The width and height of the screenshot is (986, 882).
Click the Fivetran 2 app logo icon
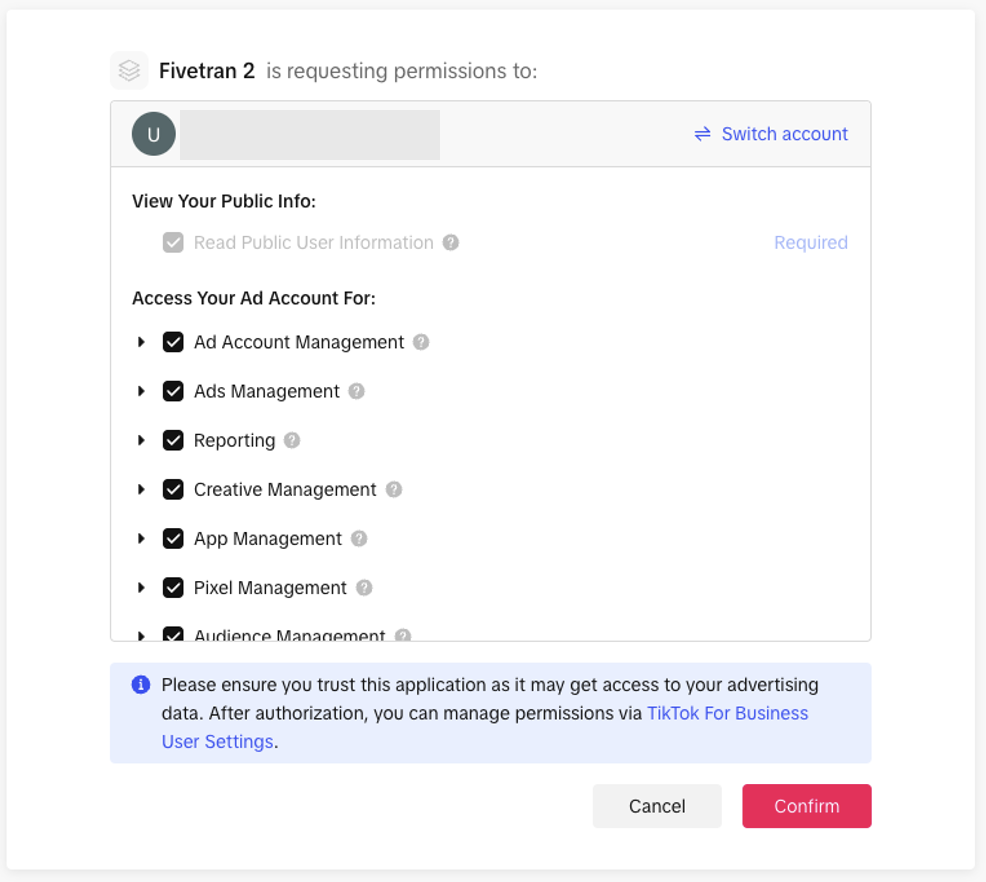129,71
